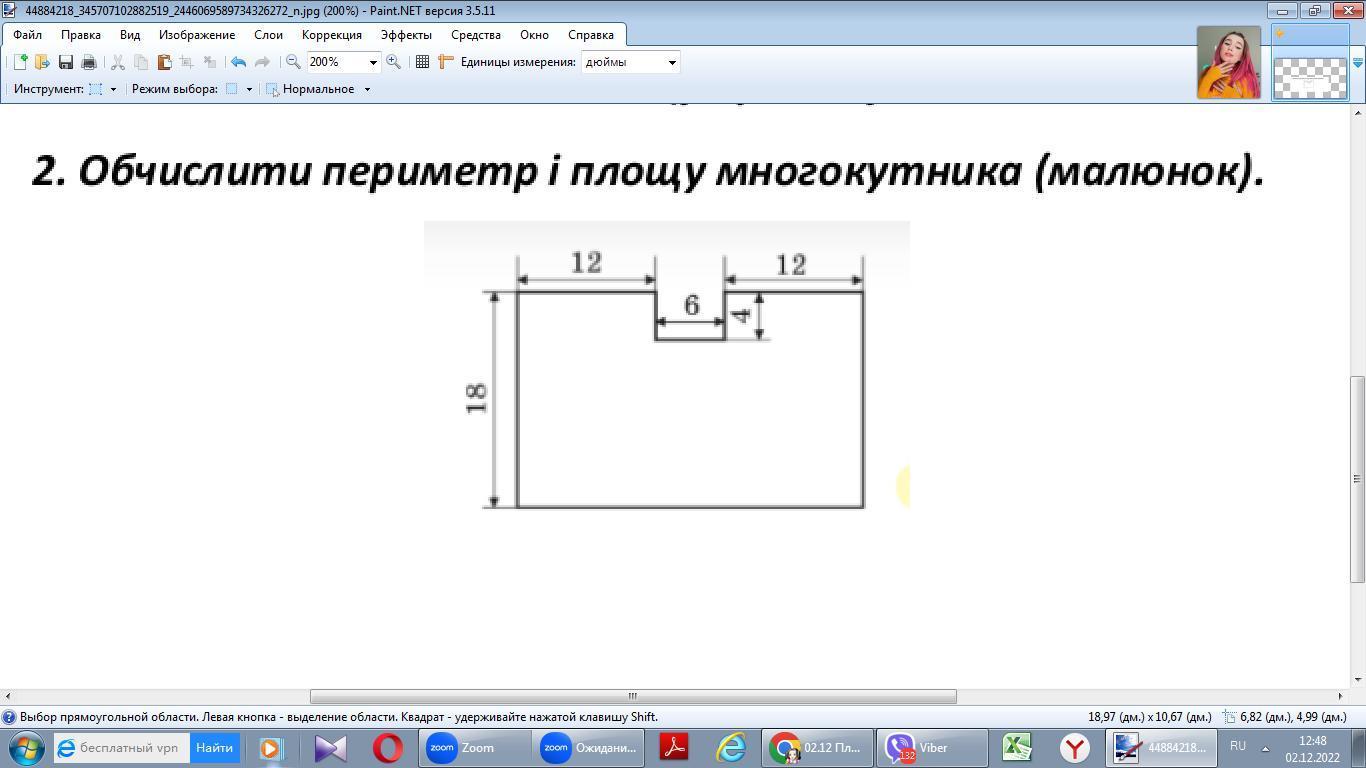This screenshot has width=1366, height=768.
Task: Undo the last action with arrow icon
Action: (x=238, y=62)
